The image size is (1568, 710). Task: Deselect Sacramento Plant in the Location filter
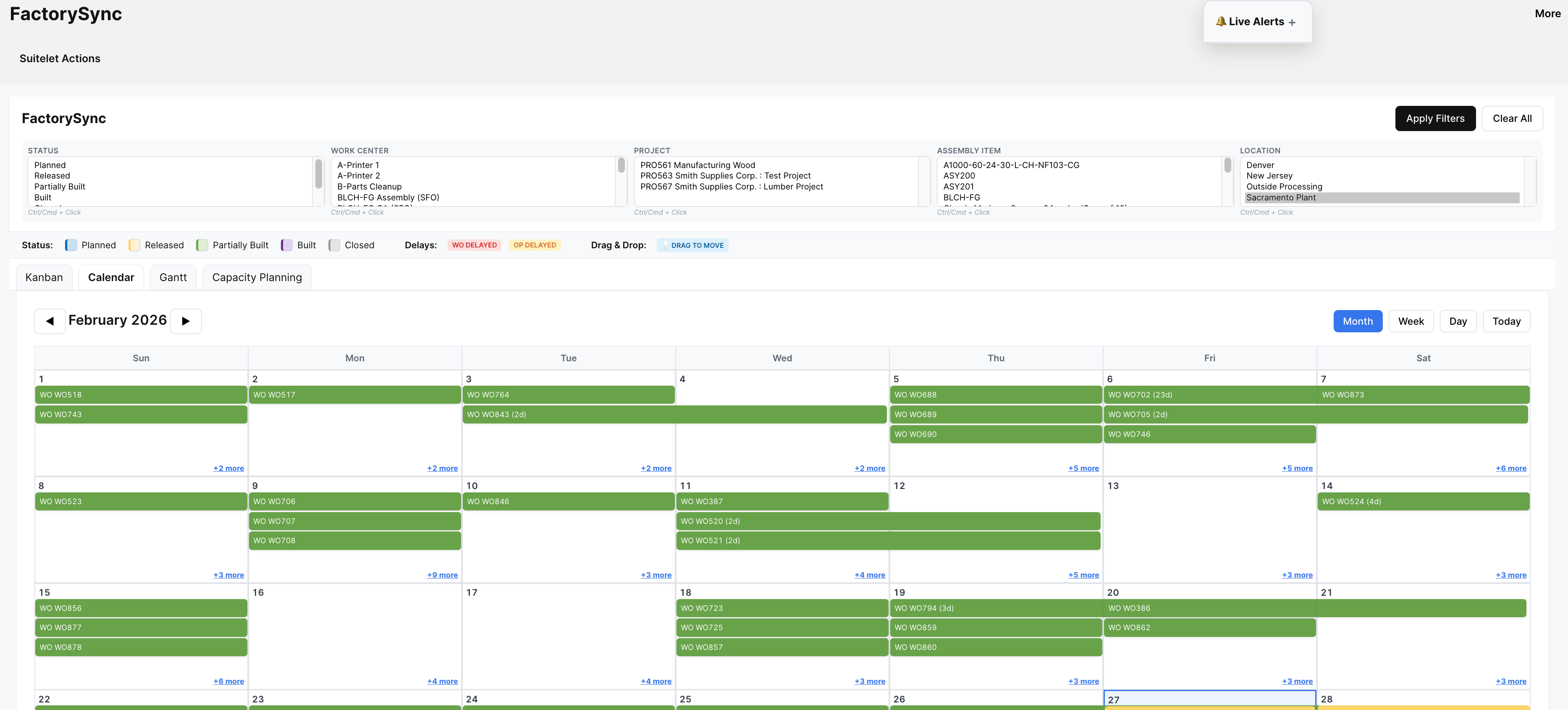click(x=1281, y=197)
